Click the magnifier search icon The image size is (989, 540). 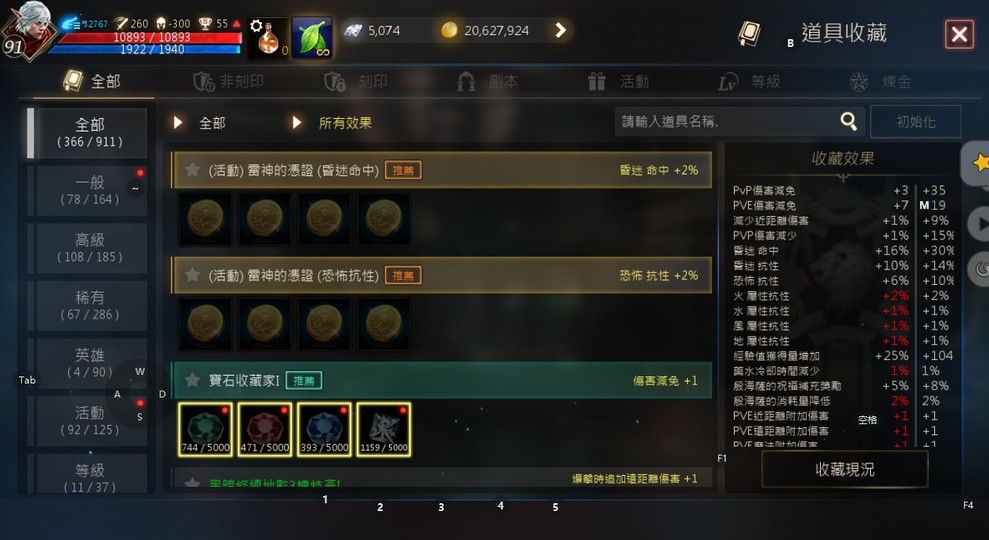[x=849, y=121]
